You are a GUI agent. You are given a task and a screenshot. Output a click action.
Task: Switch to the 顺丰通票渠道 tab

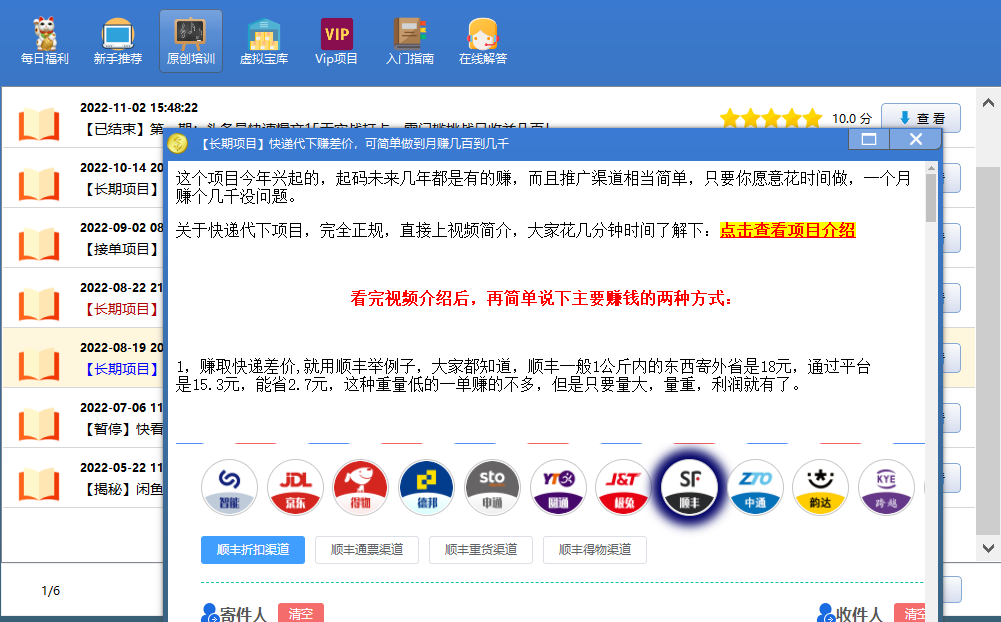point(366,550)
